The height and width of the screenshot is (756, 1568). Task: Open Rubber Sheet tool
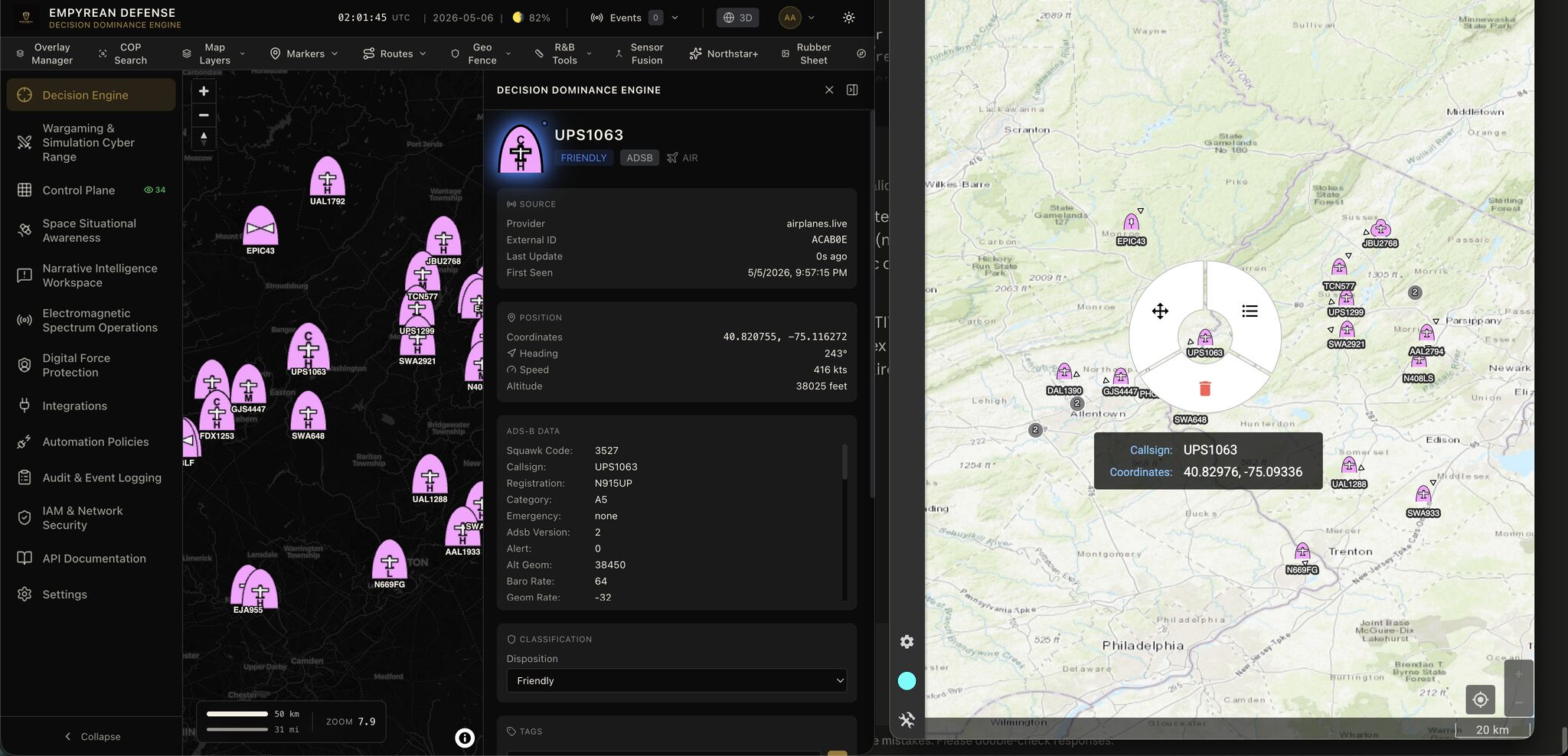pos(806,54)
